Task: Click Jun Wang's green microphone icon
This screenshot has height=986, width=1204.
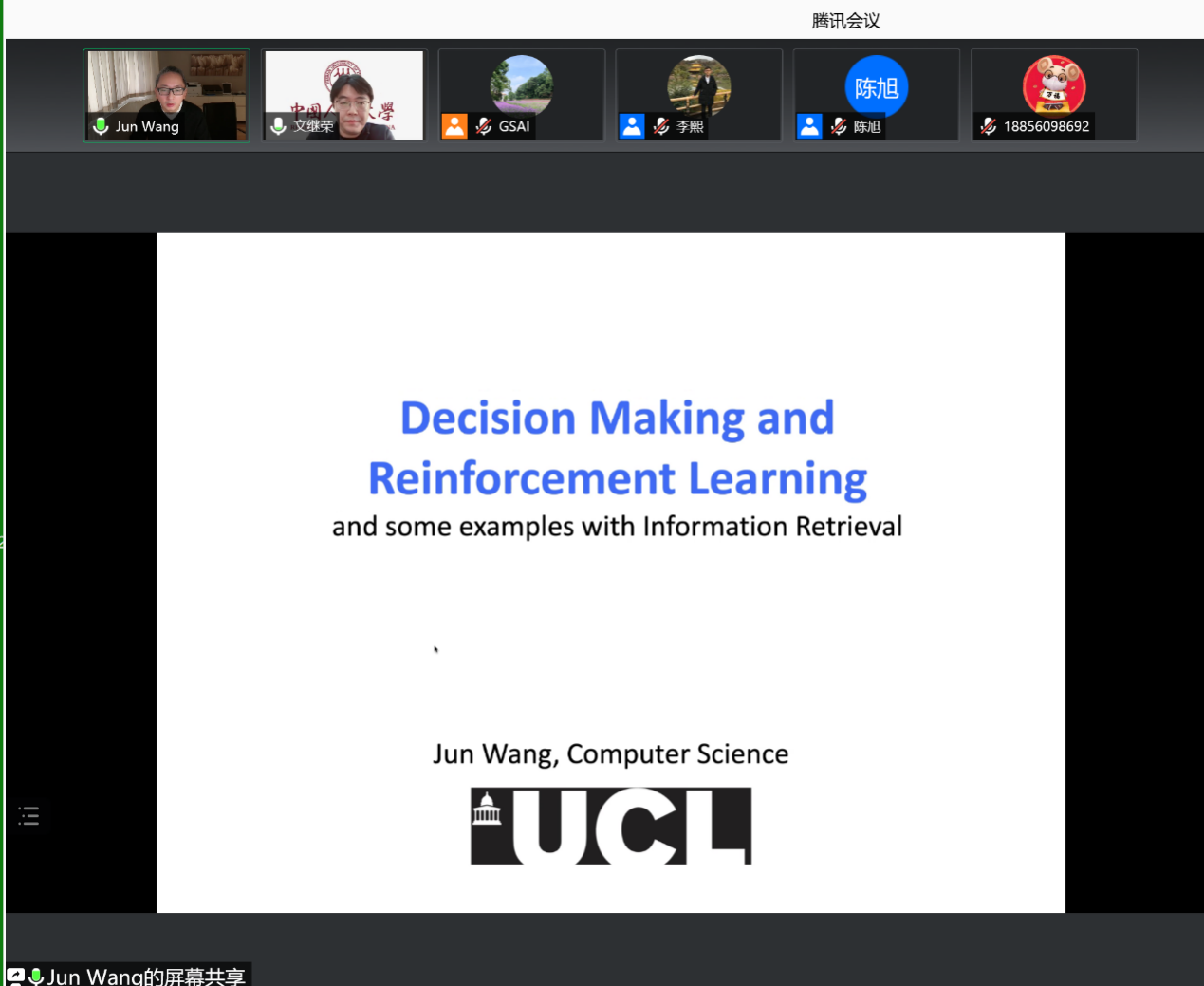Action: click(x=101, y=126)
